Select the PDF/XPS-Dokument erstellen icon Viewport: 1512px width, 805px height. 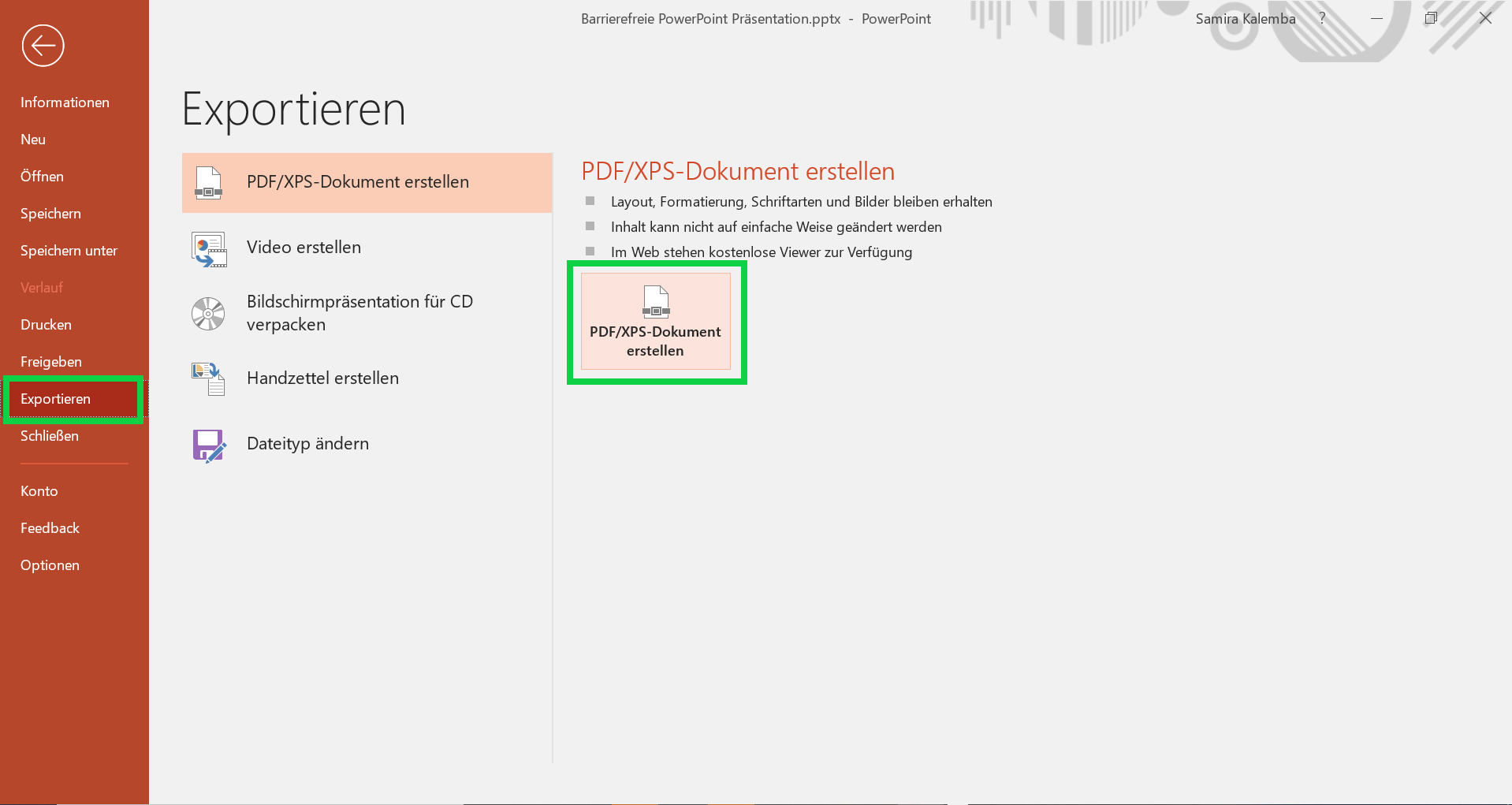point(208,182)
